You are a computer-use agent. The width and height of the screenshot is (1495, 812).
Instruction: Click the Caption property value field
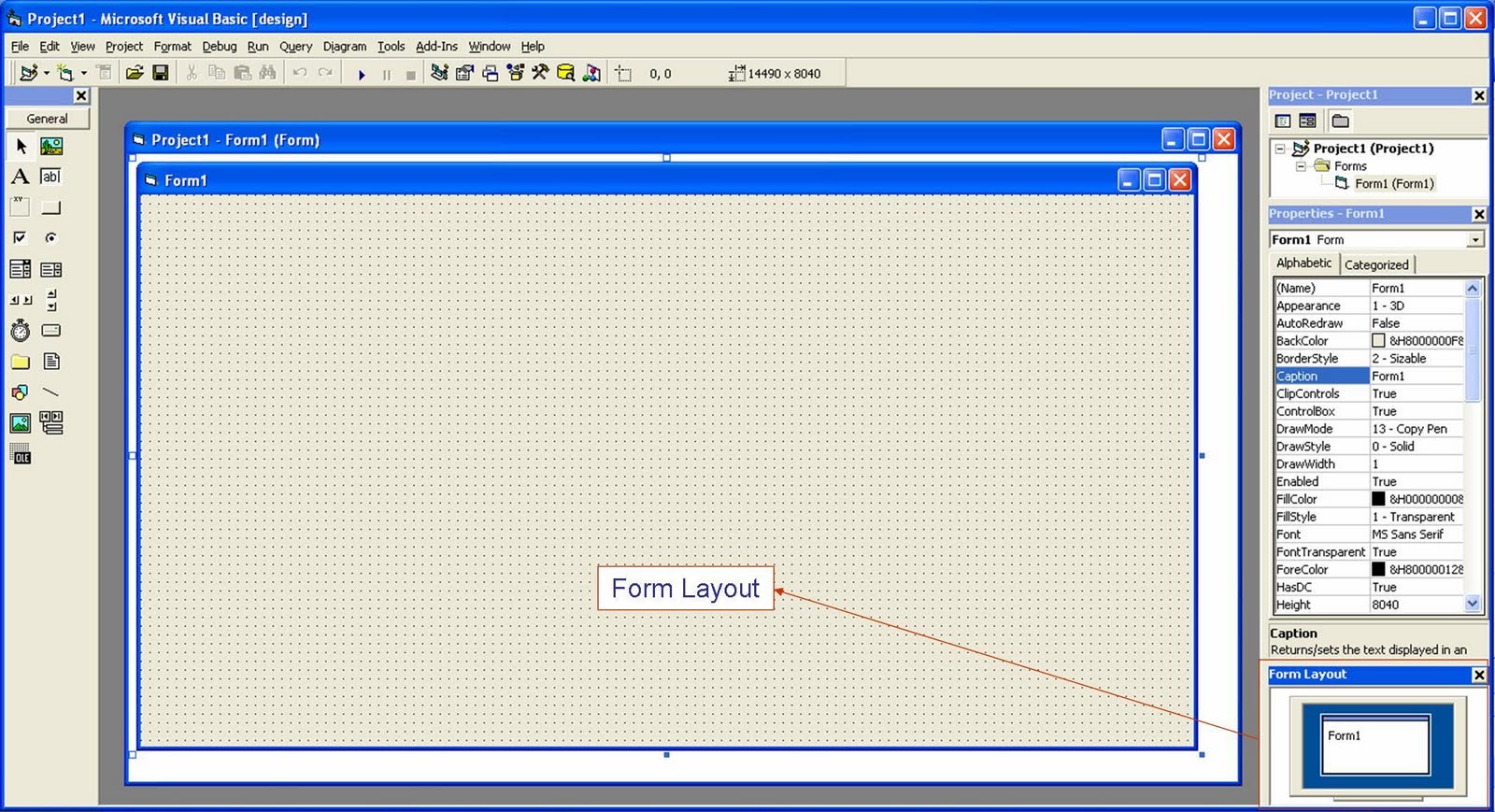pyautogui.click(x=1417, y=377)
